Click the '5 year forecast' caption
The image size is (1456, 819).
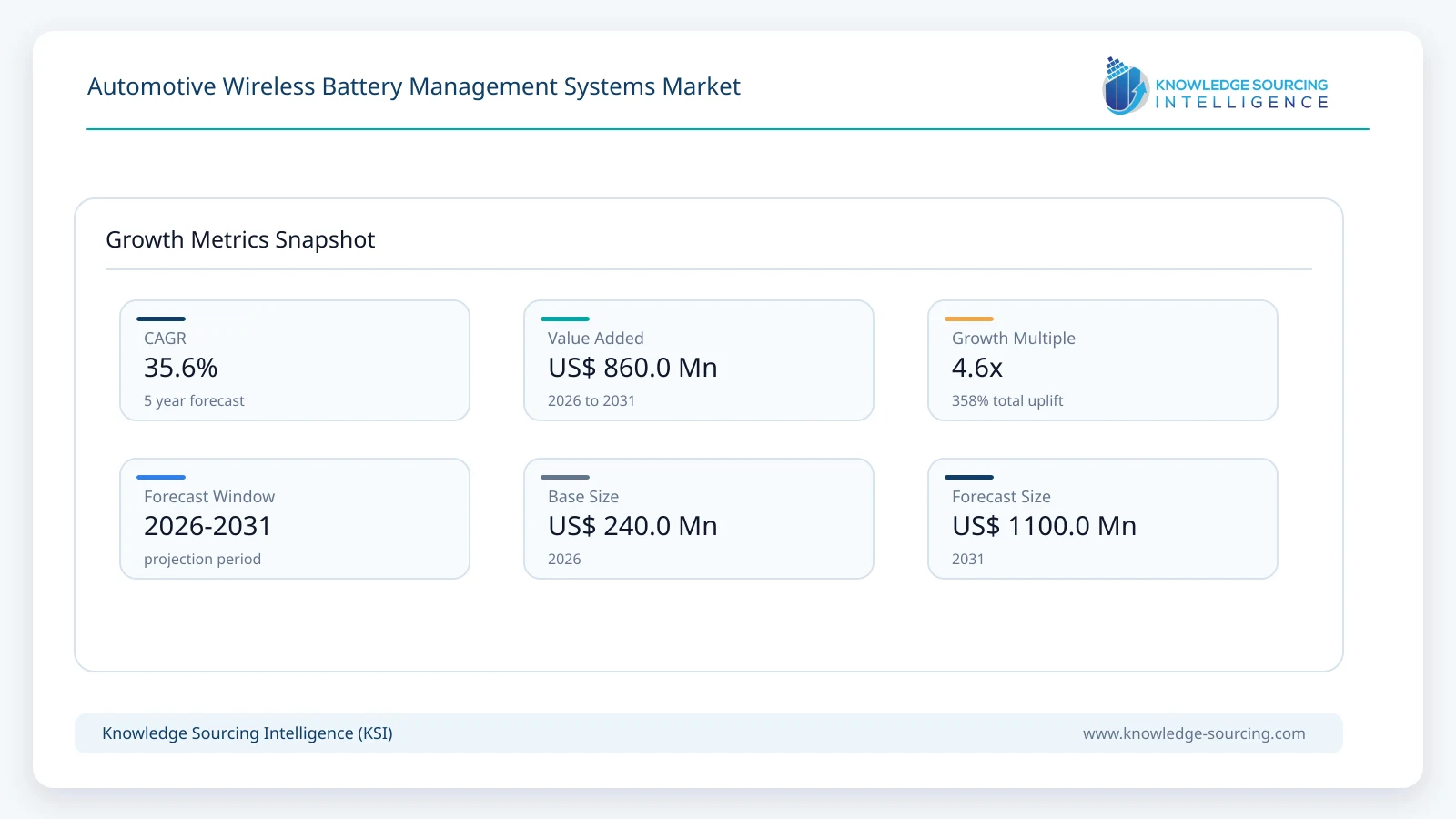coord(194,400)
